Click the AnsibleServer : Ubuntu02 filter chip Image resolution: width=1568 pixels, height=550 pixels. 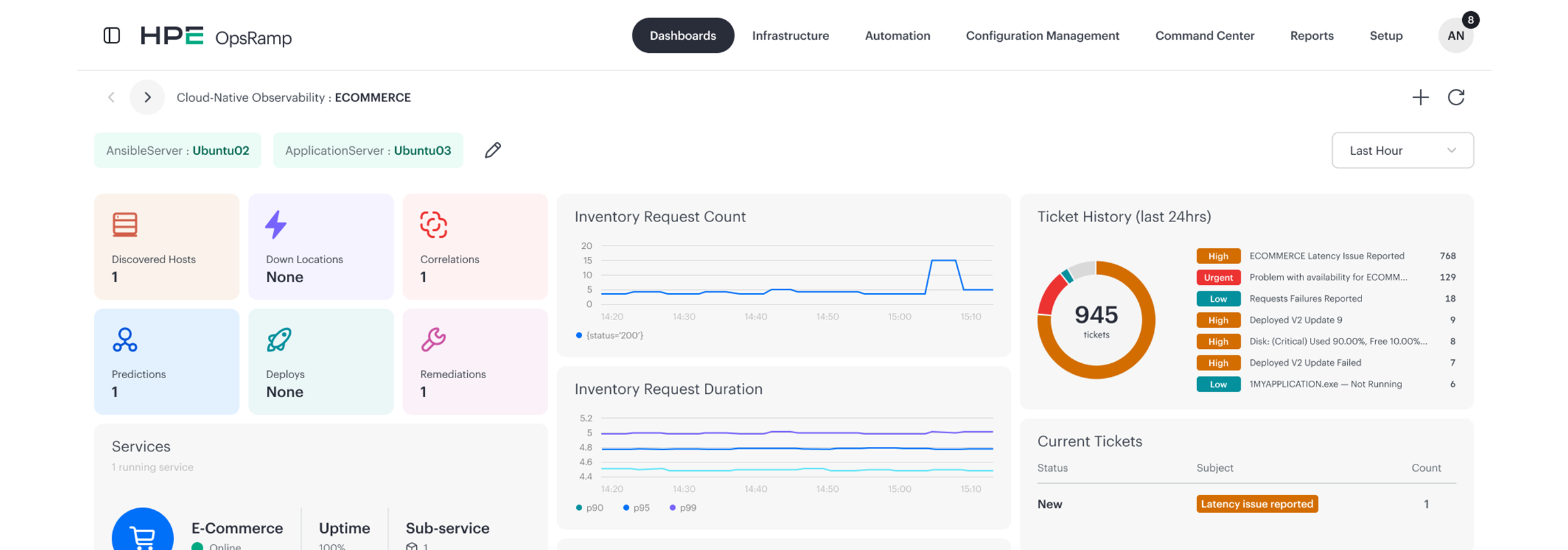tap(178, 150)
